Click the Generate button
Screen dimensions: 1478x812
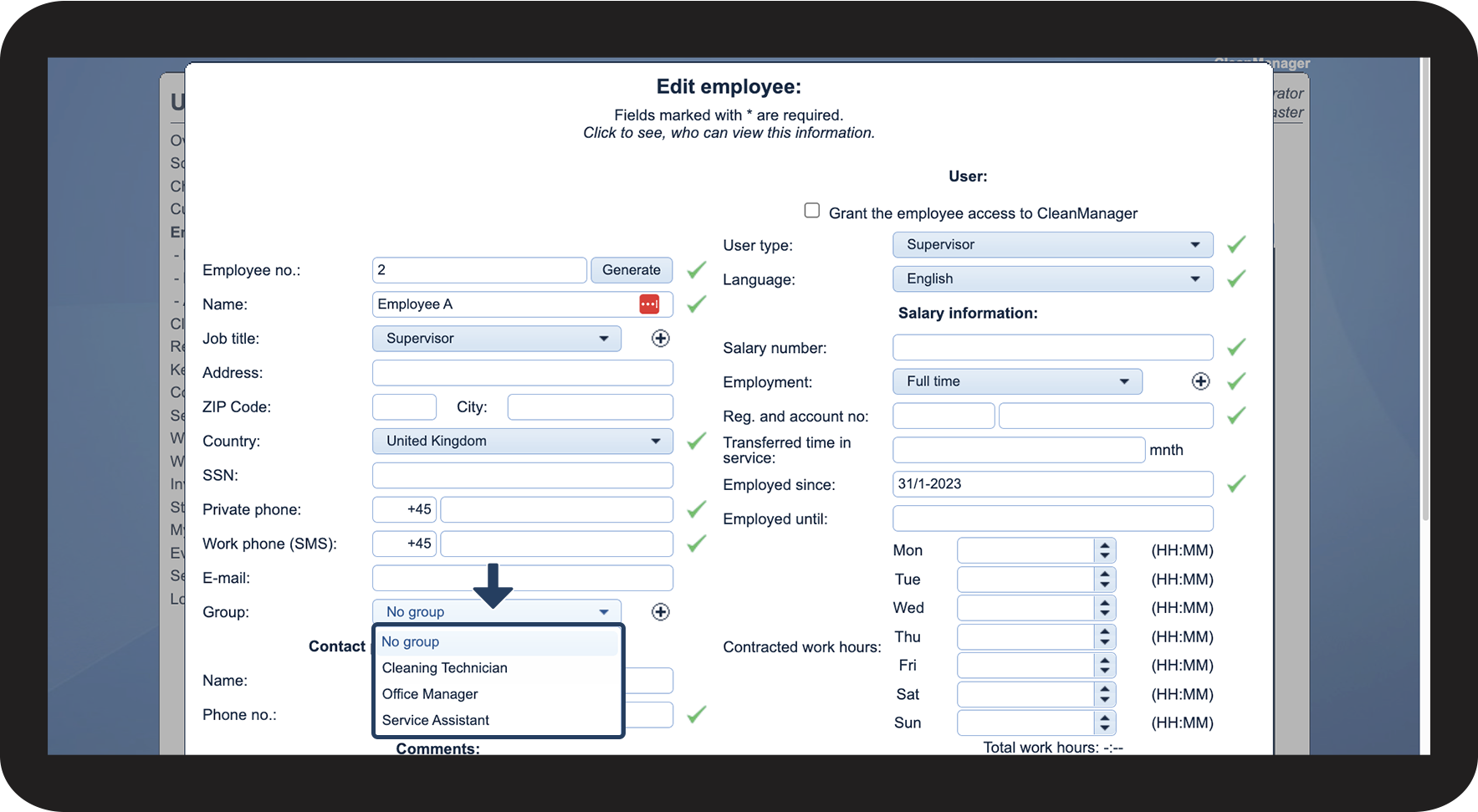[632, 270]
